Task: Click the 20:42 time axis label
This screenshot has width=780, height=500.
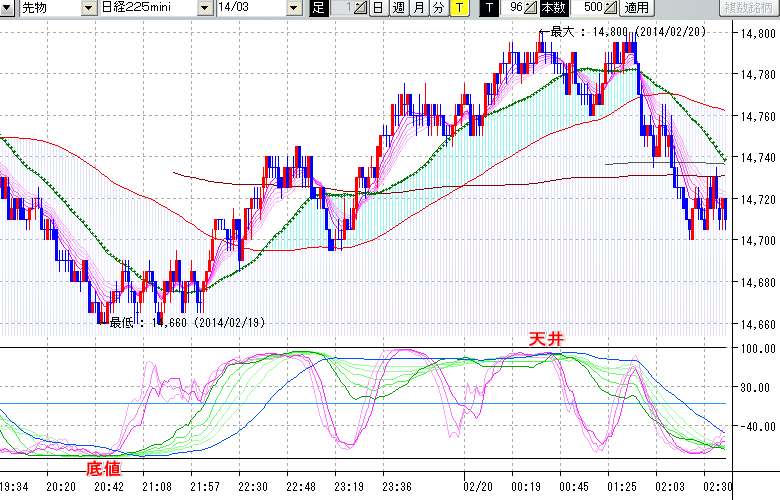Action: 109,487
